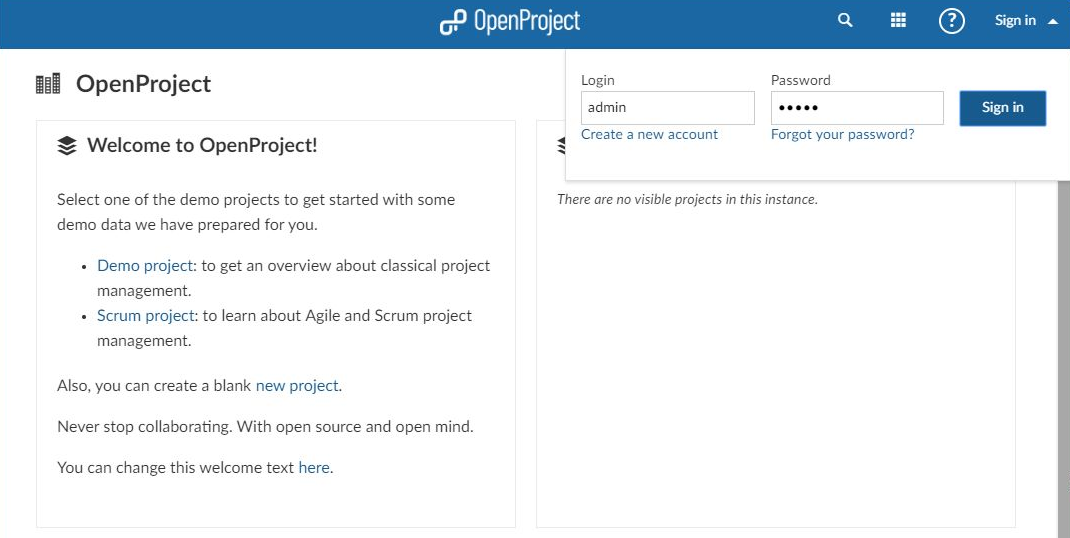Click the new project link
The height and width of the screenshot is (538, 1070).
297,386
